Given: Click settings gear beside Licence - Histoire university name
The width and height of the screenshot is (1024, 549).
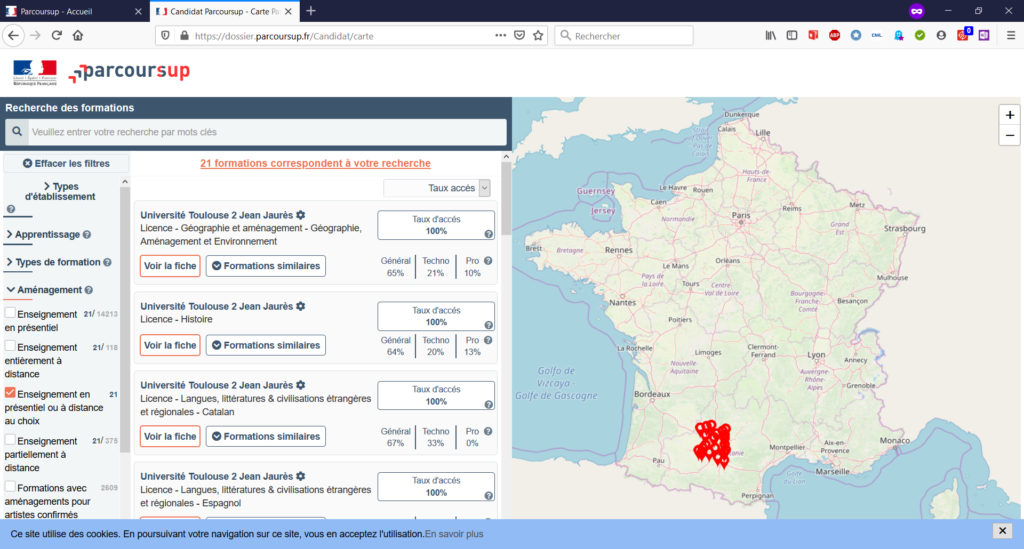Looking at the screenshot, I should pos(300,306).
